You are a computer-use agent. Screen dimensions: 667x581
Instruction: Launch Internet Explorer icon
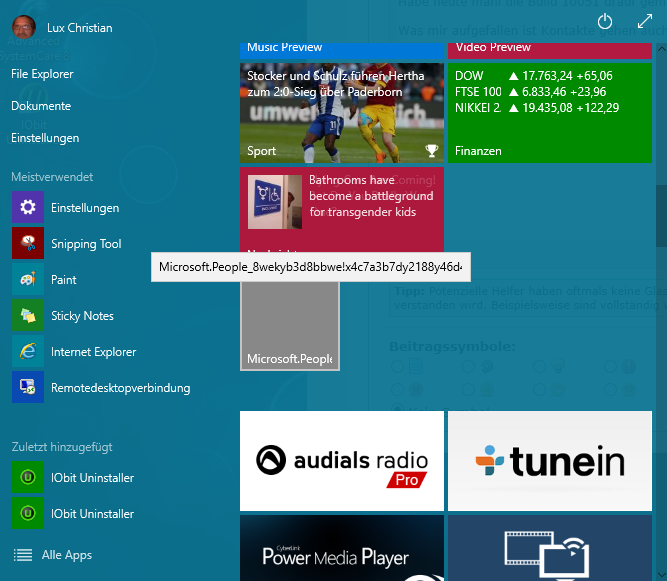tap(28, 351)
